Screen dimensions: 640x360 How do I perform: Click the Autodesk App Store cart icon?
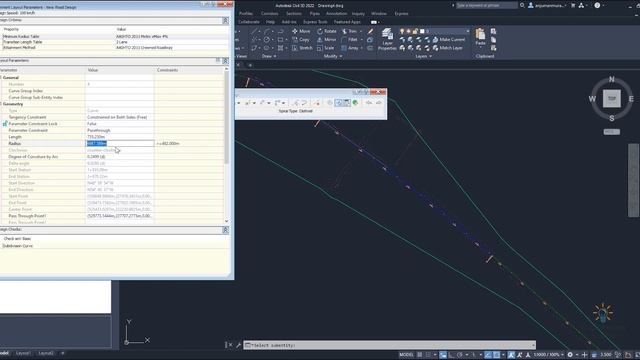[573, 5]
